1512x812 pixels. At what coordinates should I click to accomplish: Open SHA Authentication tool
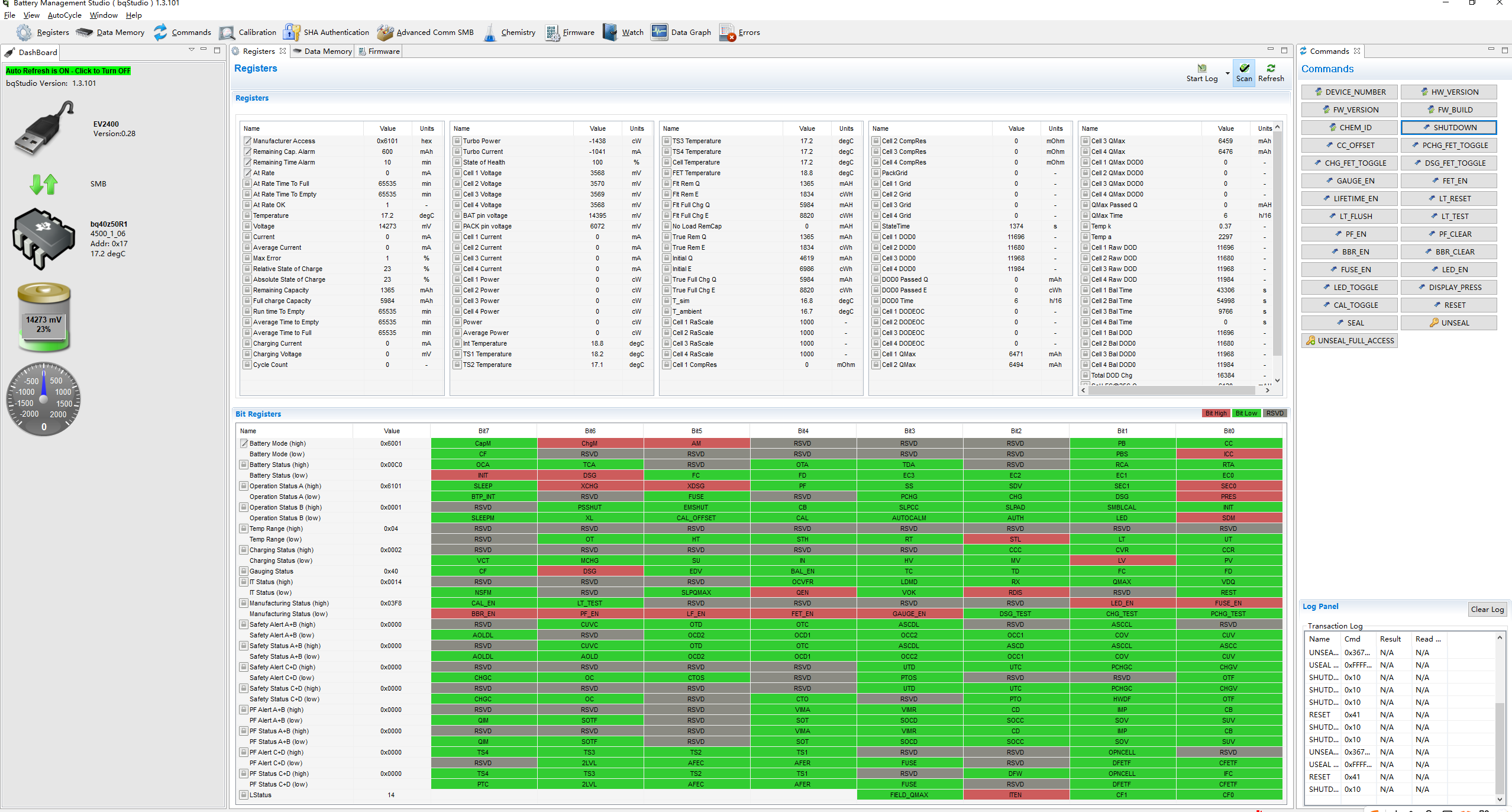click(291, 33)
